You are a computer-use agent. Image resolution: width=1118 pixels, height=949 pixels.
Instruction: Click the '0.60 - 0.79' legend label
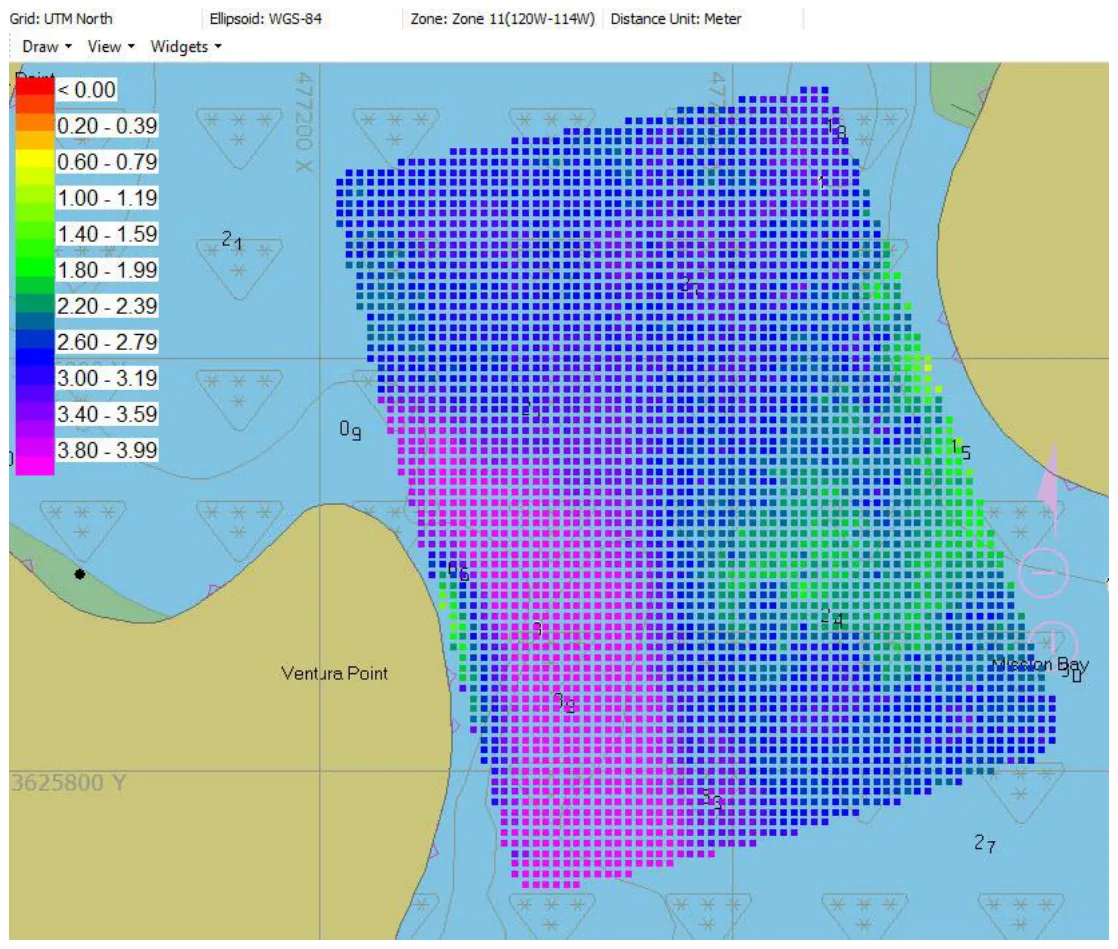[107, 162]
